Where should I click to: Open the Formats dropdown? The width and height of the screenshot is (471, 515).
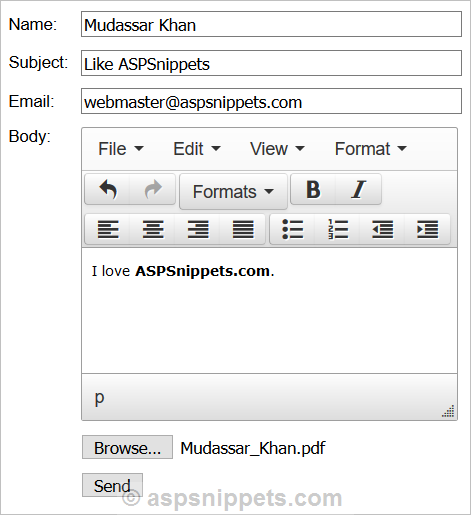click(x=233, y=192)
